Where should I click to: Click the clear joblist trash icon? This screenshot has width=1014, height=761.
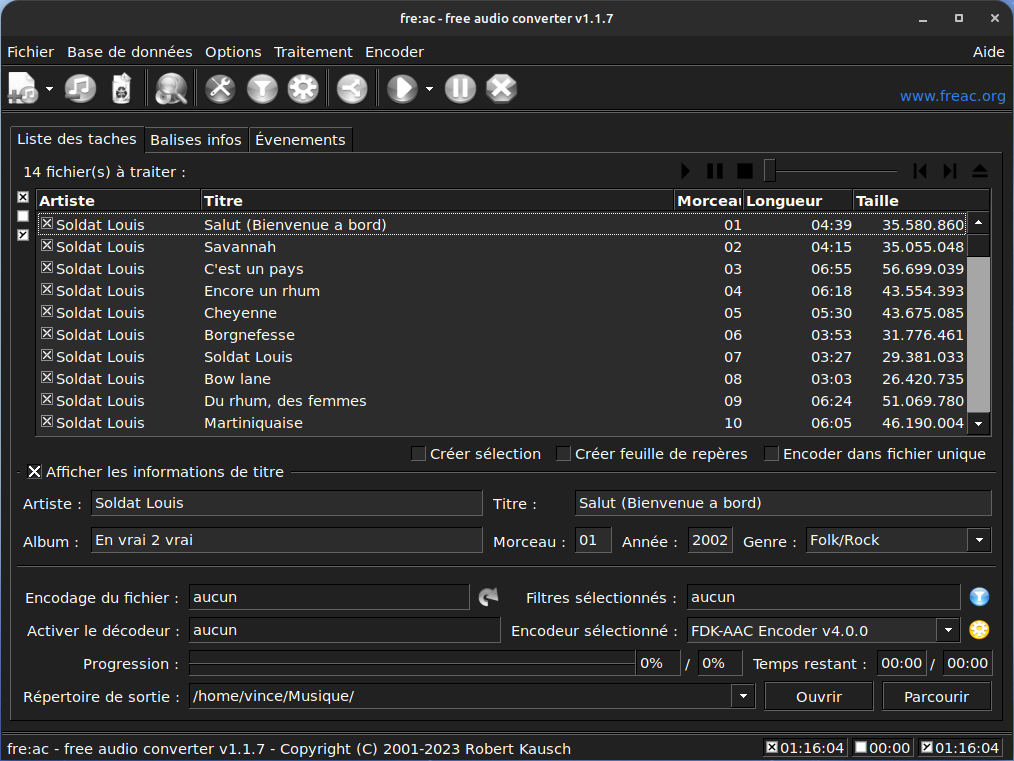click(x=121, y=89)
